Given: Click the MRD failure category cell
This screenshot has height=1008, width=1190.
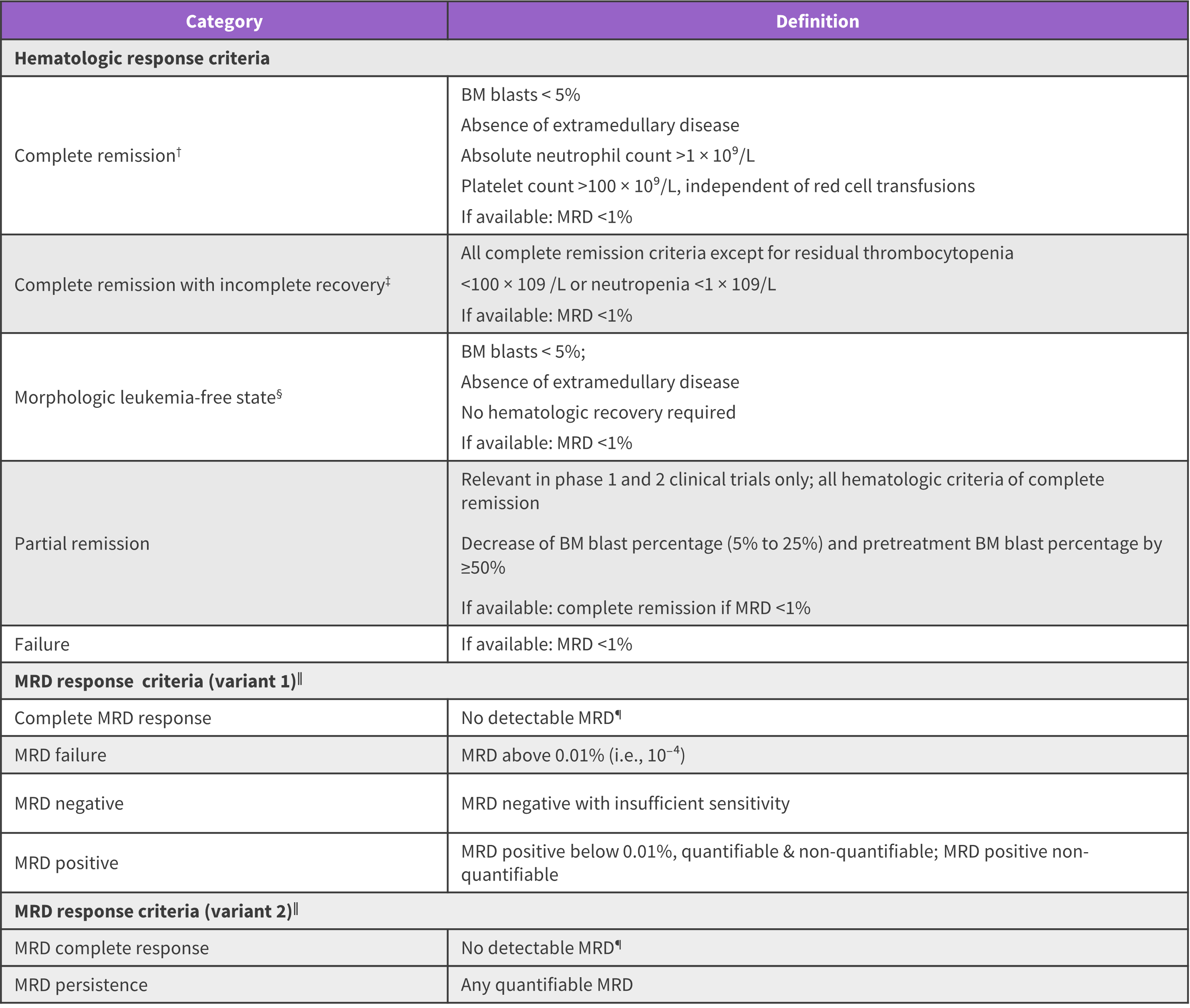Looking at the screenshot, I should click(x=60, y=756).
